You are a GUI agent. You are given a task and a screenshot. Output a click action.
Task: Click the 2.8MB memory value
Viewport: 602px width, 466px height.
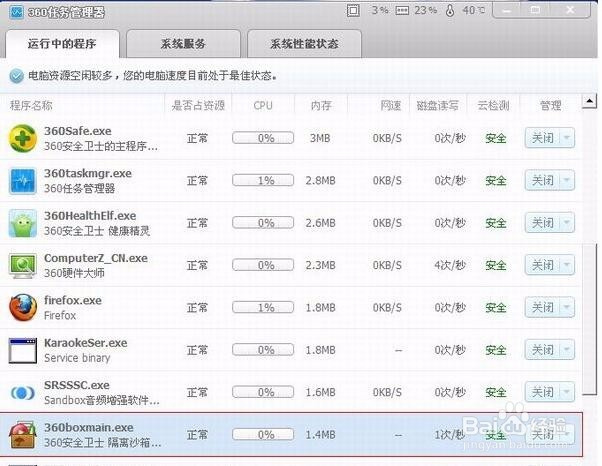321,180
